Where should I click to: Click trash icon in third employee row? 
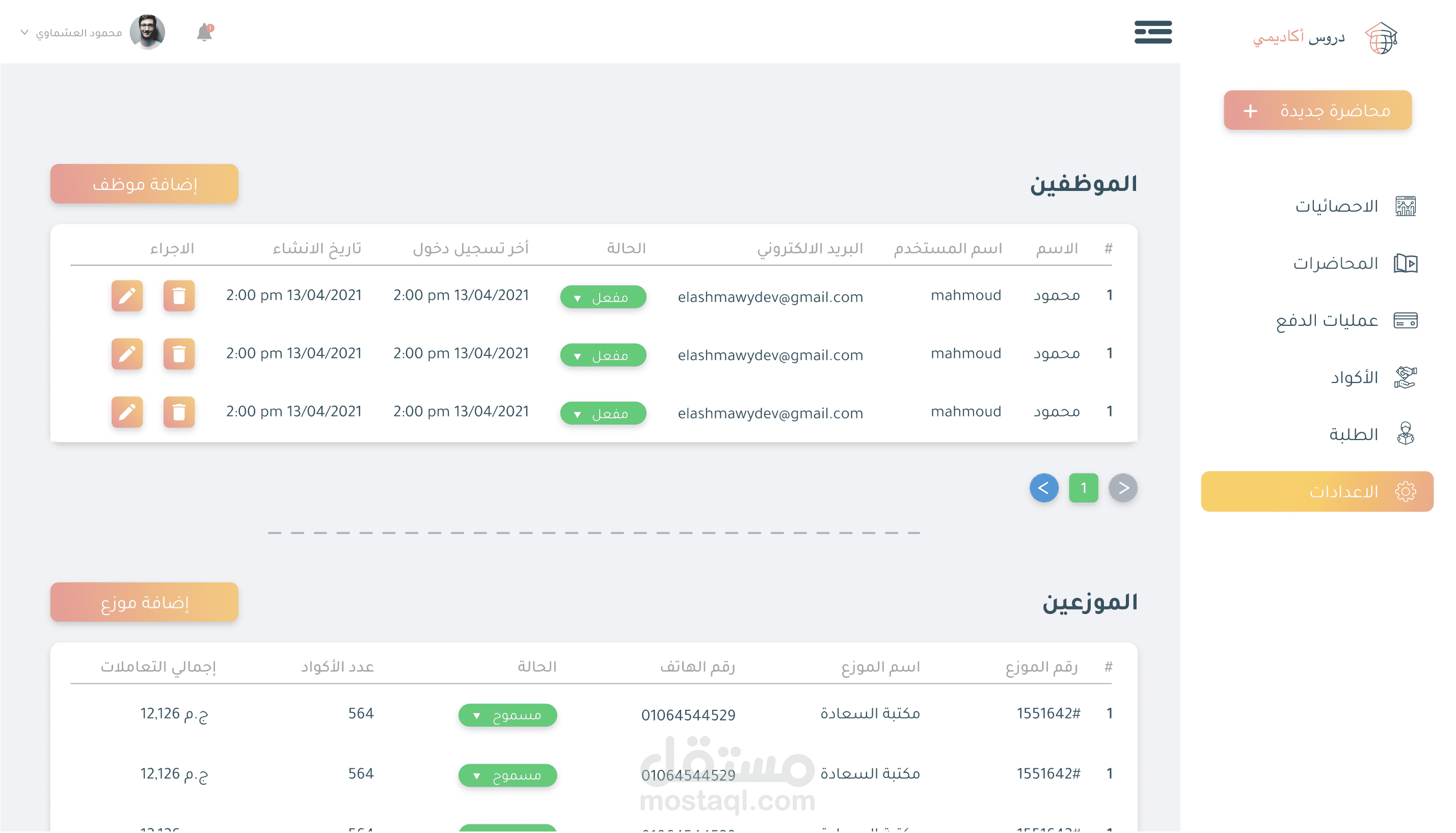tap(179, 412)
